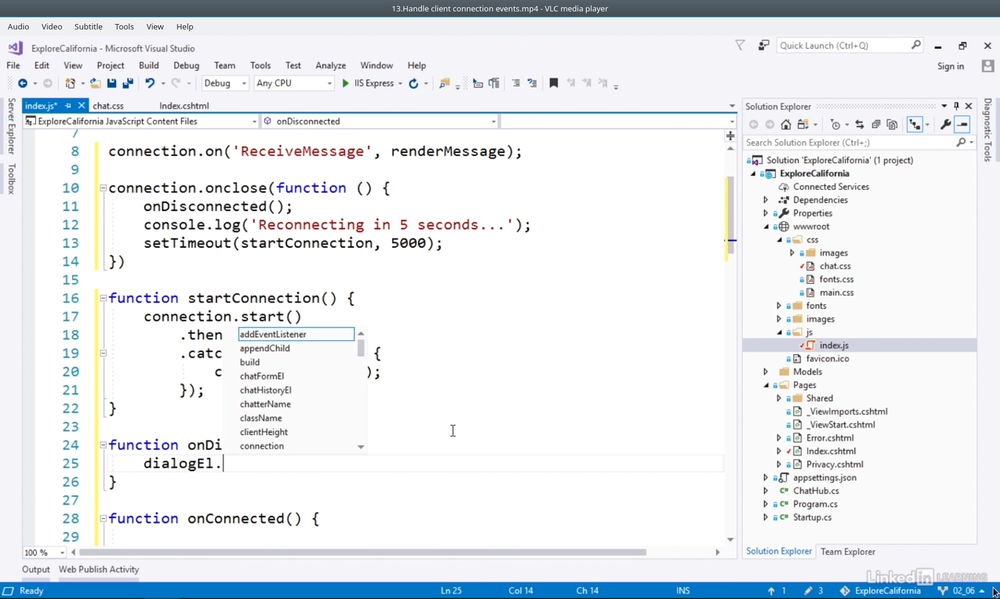Open Properties wrench icon in Solution Explorer

[x=946, y=125]
